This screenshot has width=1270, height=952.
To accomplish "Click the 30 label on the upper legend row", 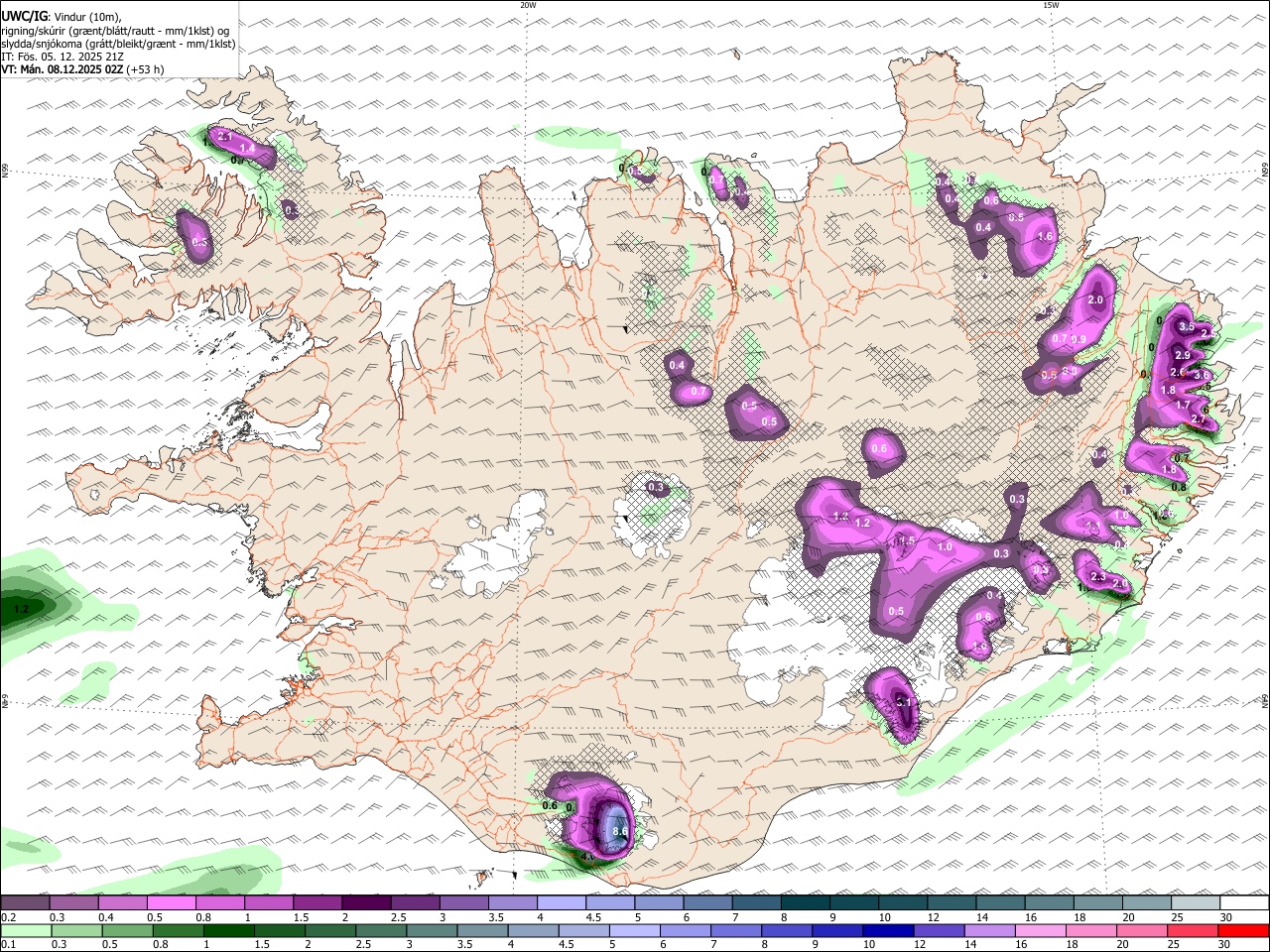I will click(1226, 917).
